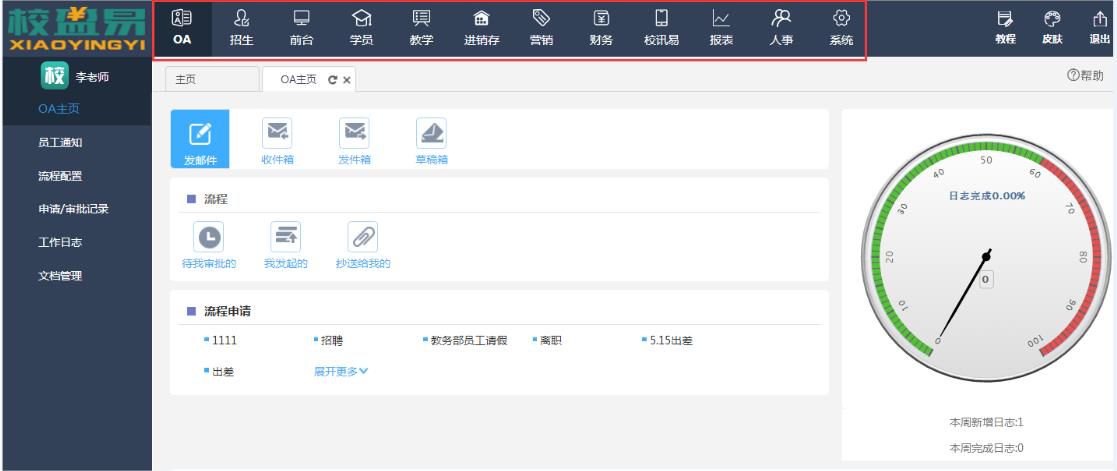Click the 教务部员工请假 process link

(468, 340)
